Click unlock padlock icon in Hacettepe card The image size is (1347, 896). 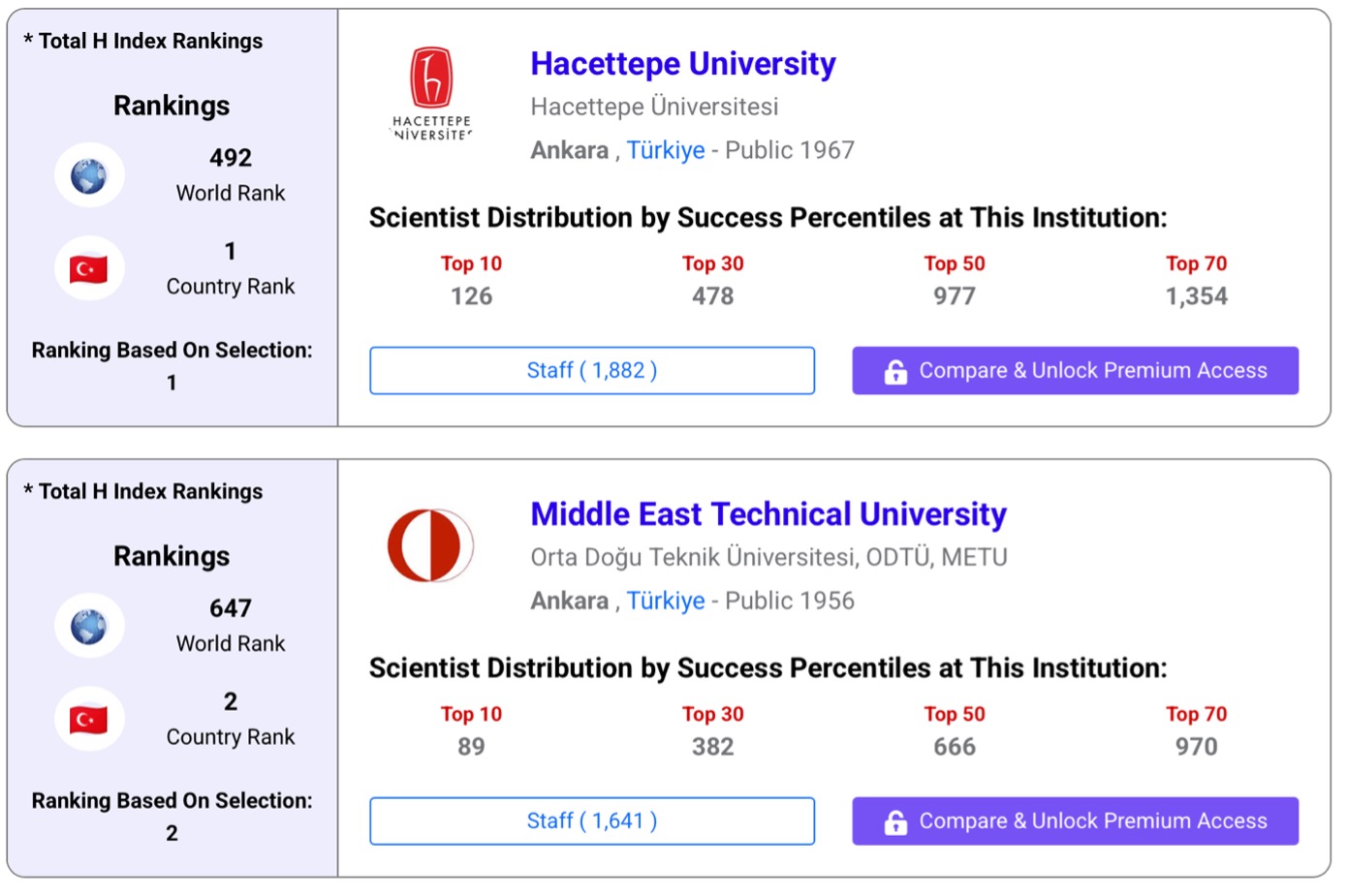[x=895, y=371]
